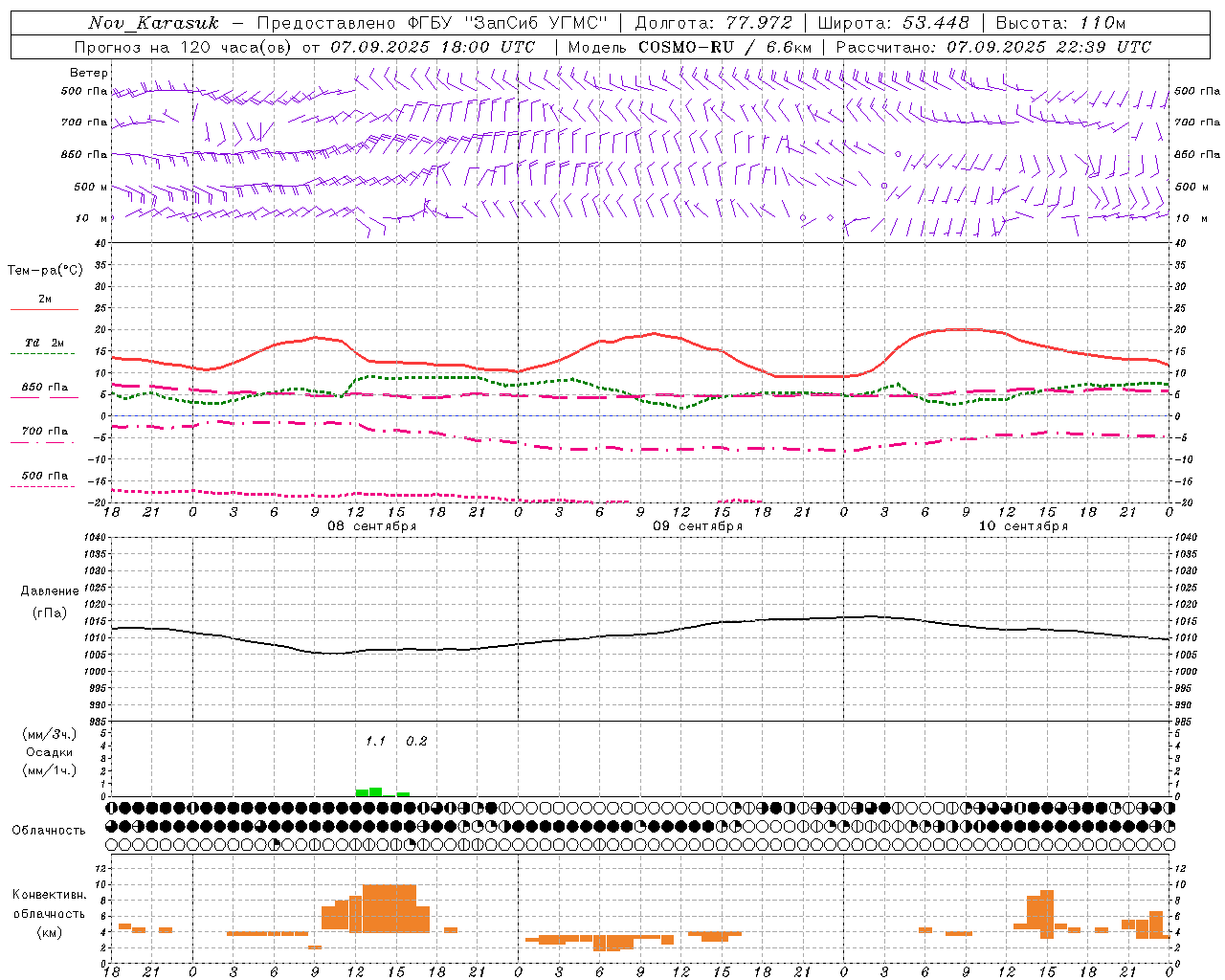Click the '08 сентября' date label
This screenshot has height=980, width=1225.
[x=372, y=526]
